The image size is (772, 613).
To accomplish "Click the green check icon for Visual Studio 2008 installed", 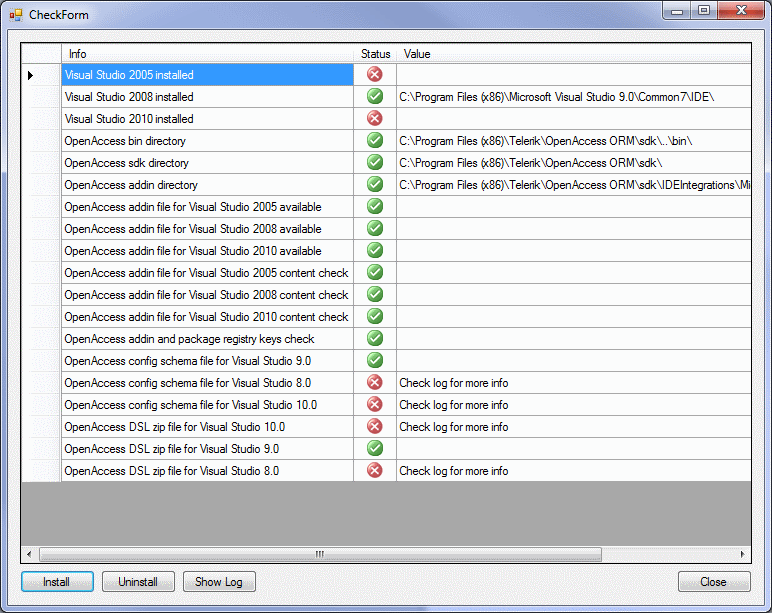I will point(375,96).
